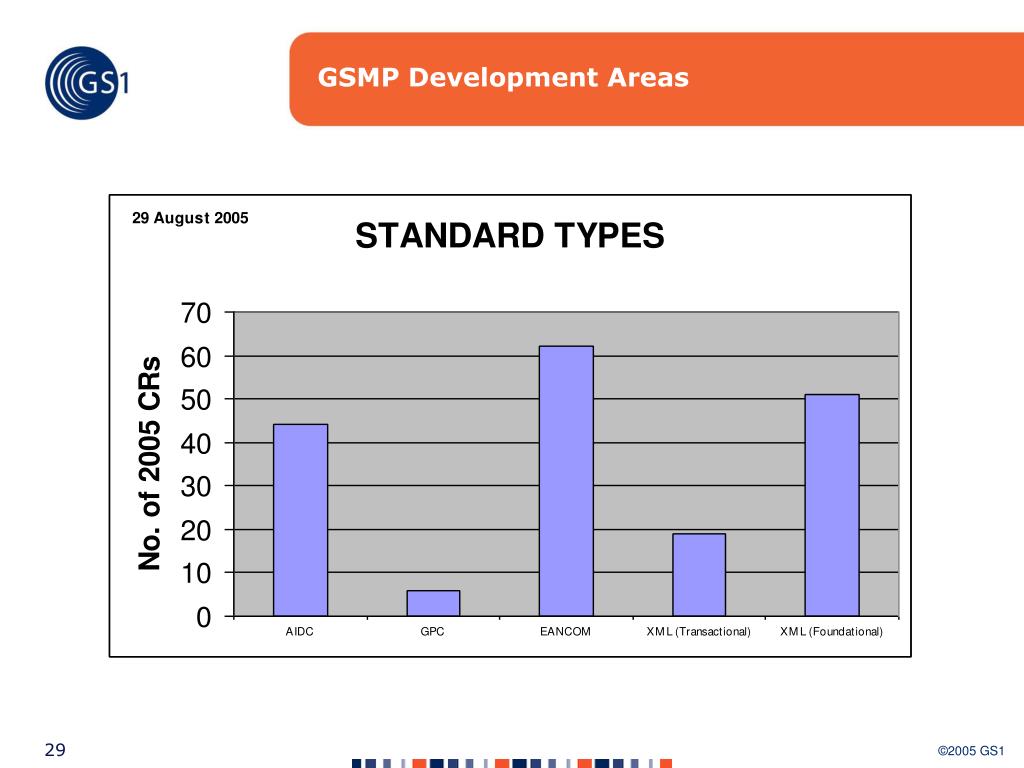Click the AIDC axis label
This screenshot has width=1024, height=768.
click(299, 632)
